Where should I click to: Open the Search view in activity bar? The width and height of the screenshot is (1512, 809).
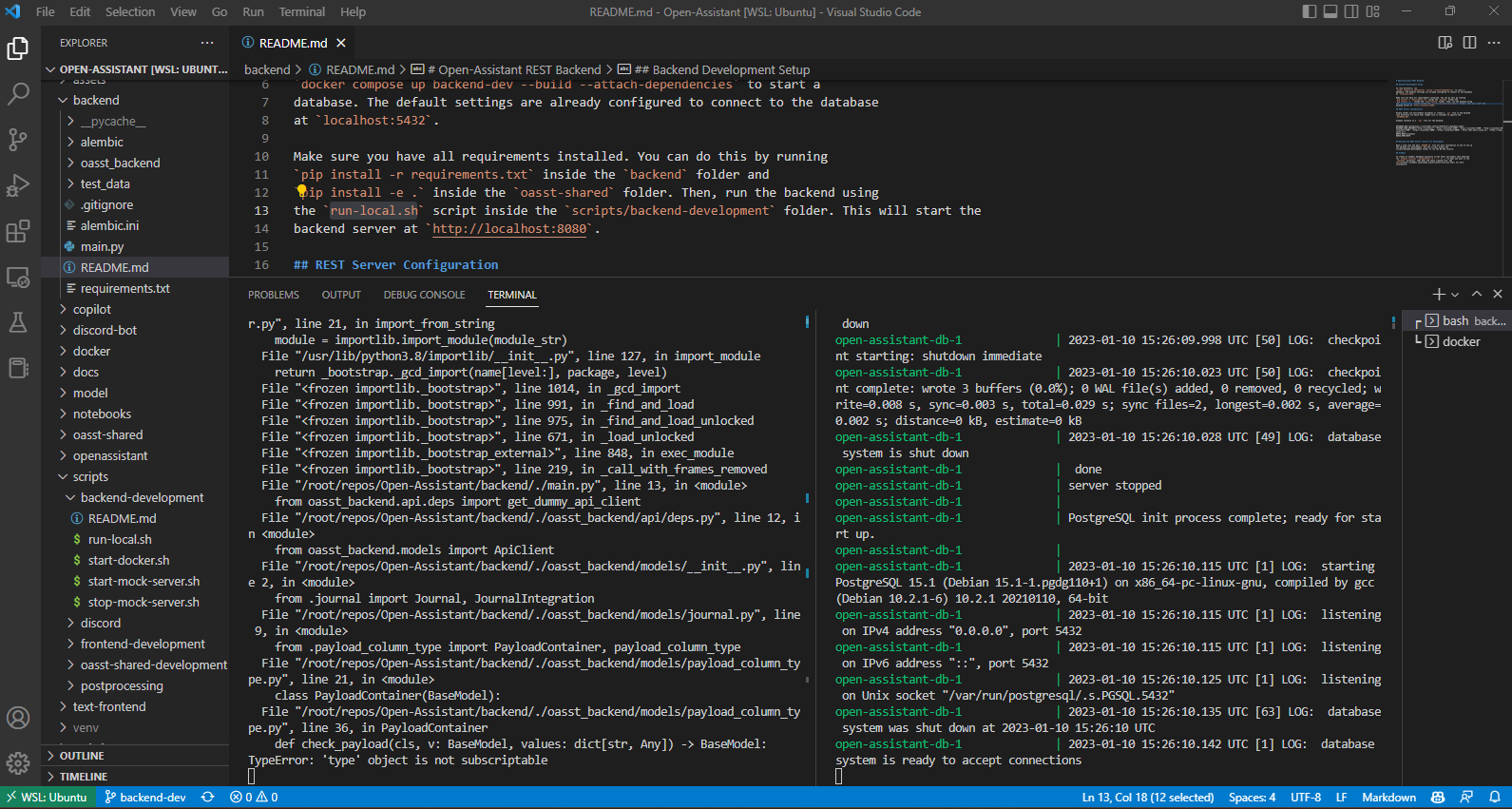pos(18,93)
